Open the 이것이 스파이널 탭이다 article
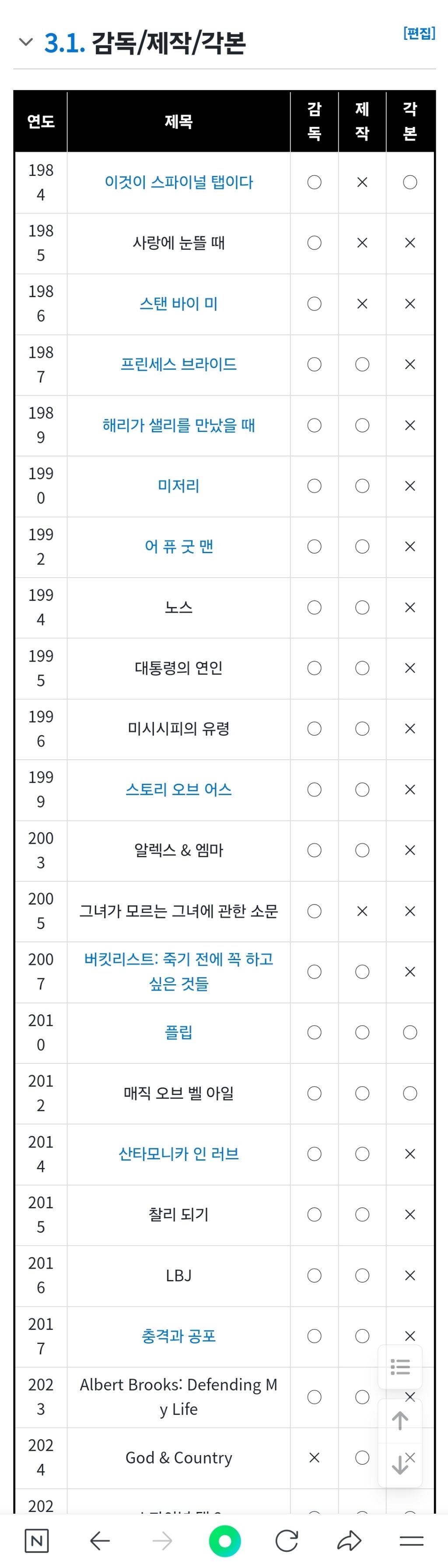448x1568 pixels. [178, 182]
